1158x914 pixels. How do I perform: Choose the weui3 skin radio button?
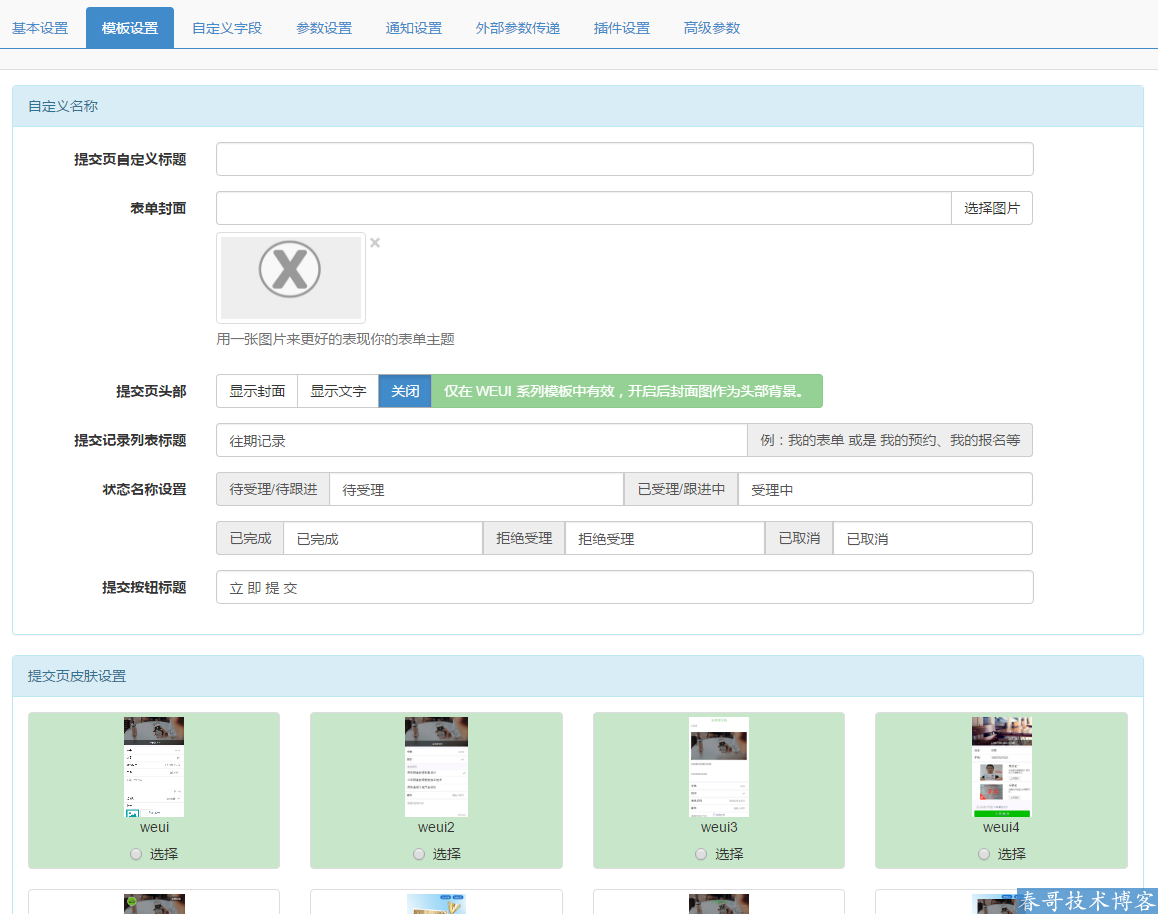click(701, 854)
